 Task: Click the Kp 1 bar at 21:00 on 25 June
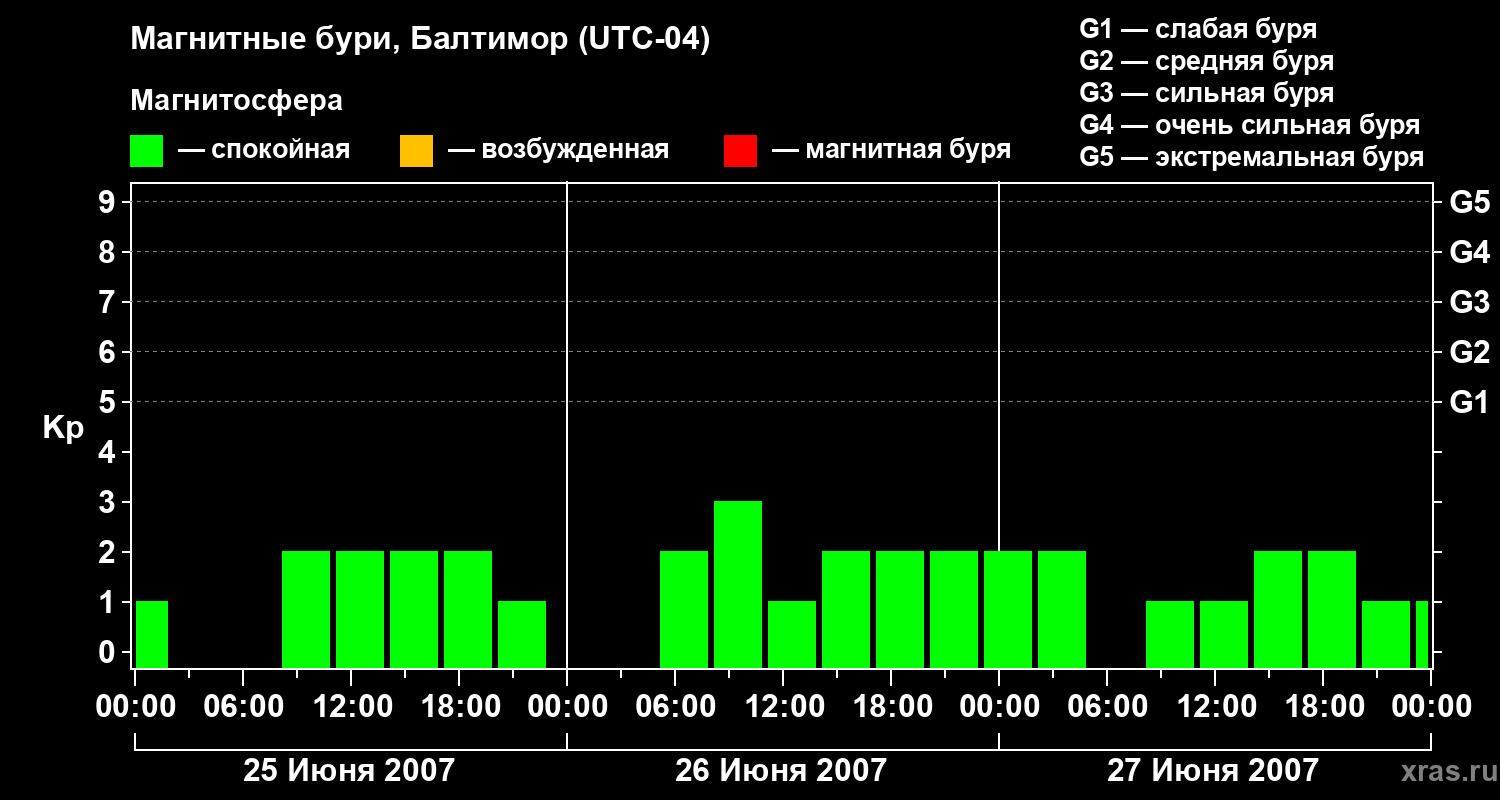pos(522,634)
